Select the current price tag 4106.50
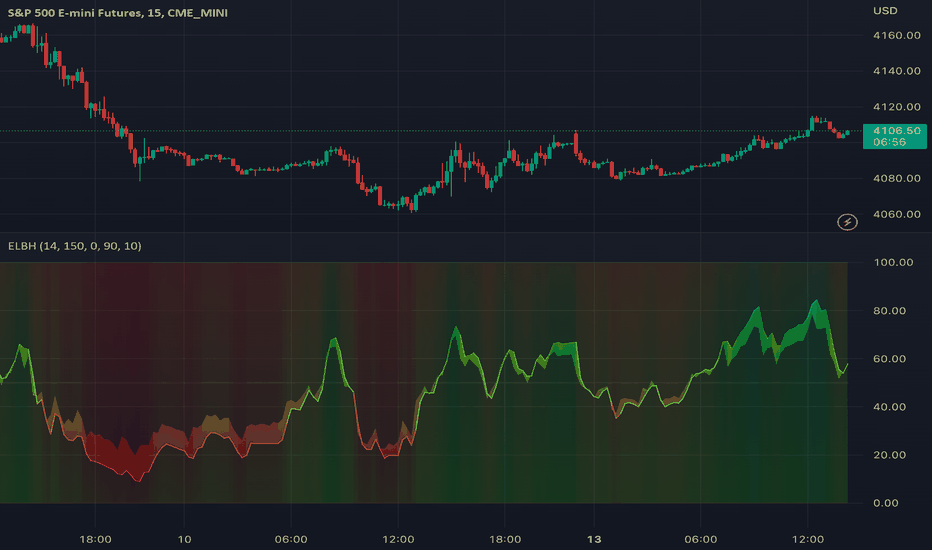Screen dimensions: 932x550 click(x=896, y=130)
